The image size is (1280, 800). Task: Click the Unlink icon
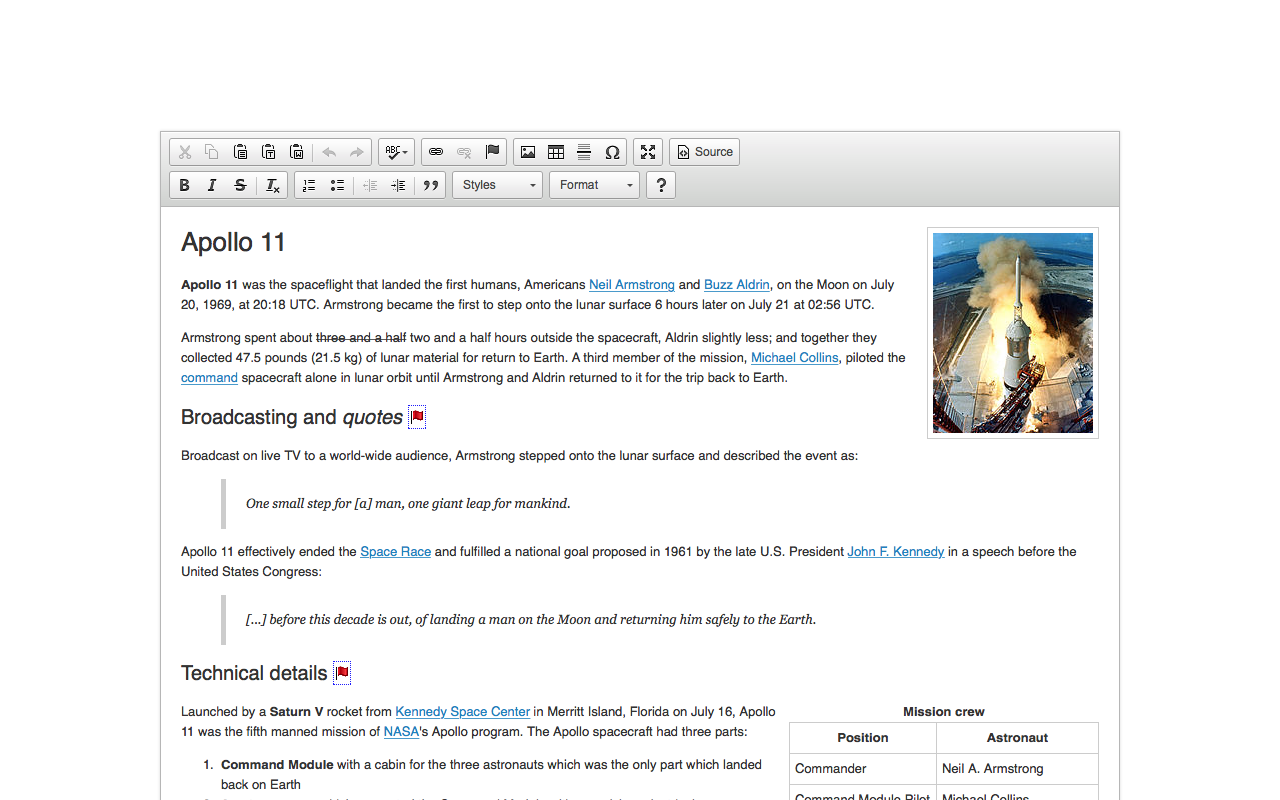click(464, 152)
